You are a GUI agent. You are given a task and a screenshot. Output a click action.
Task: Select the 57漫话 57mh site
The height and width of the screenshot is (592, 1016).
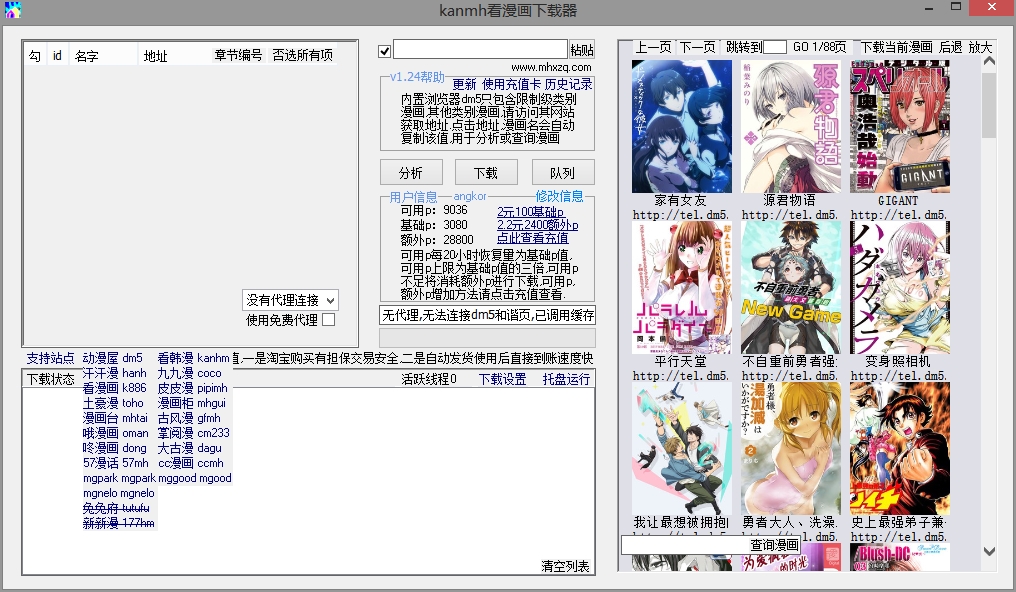coord(116,462)
